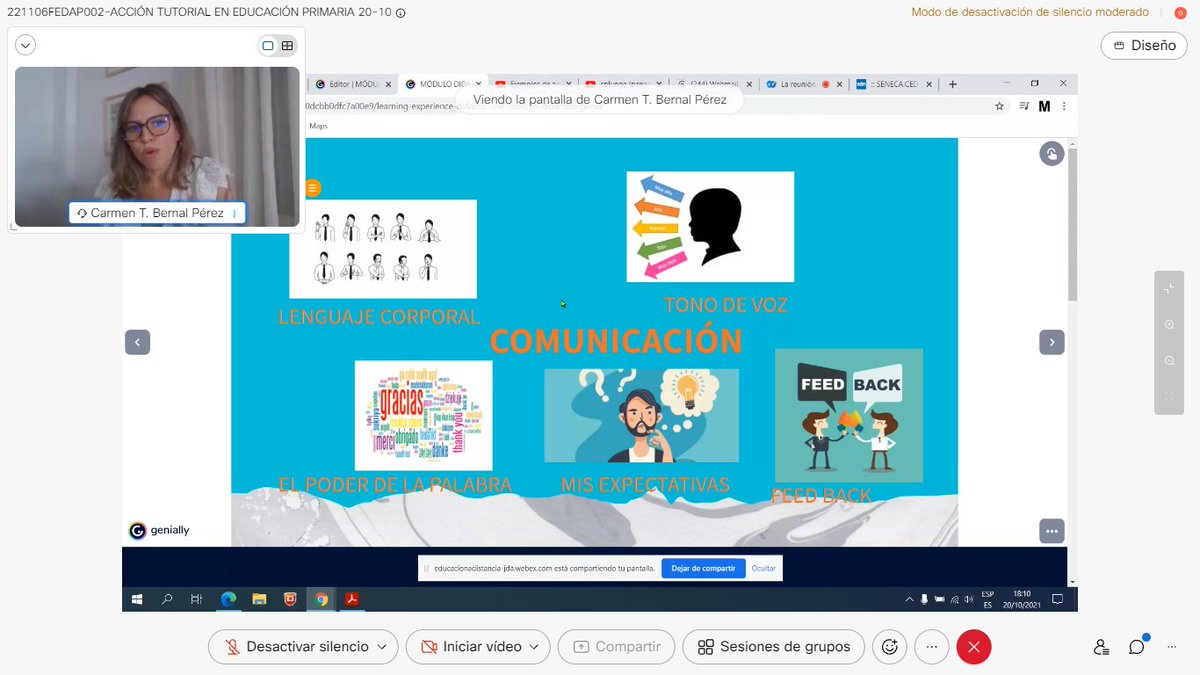Open the chat bubble icon
This screenshot has height=675, width=1200.
click(1137, 647)
